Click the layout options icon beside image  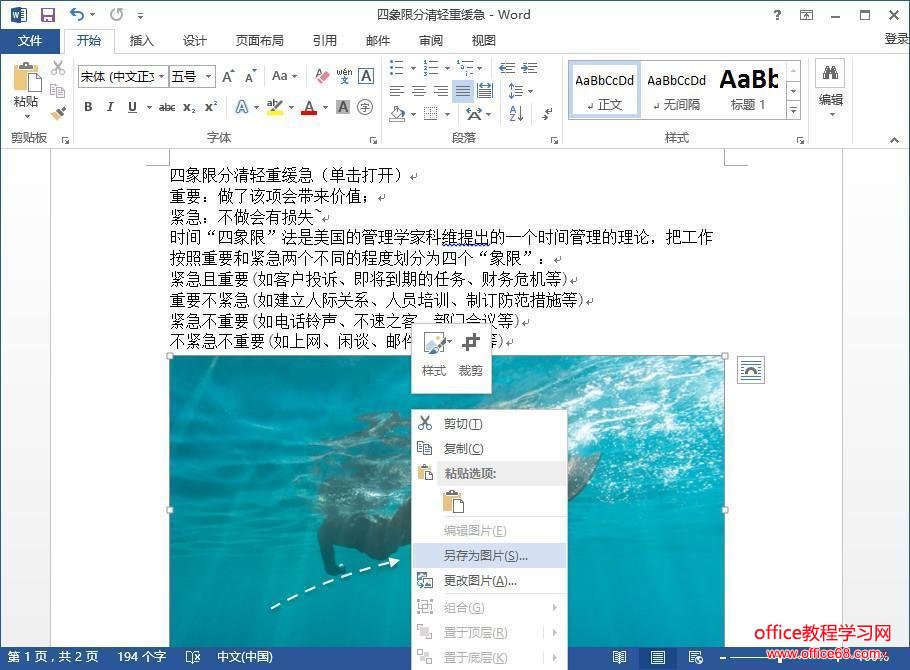coord(750,370)
